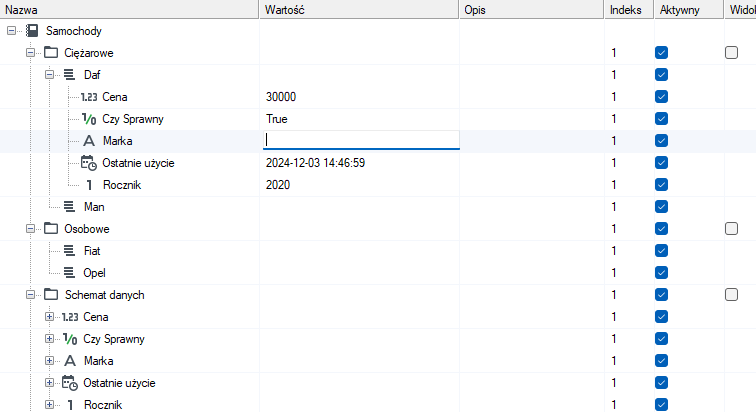Click the decimal number icon beside Cena under Daf
This screenshot has width=756, height=412.
(89, 97)
